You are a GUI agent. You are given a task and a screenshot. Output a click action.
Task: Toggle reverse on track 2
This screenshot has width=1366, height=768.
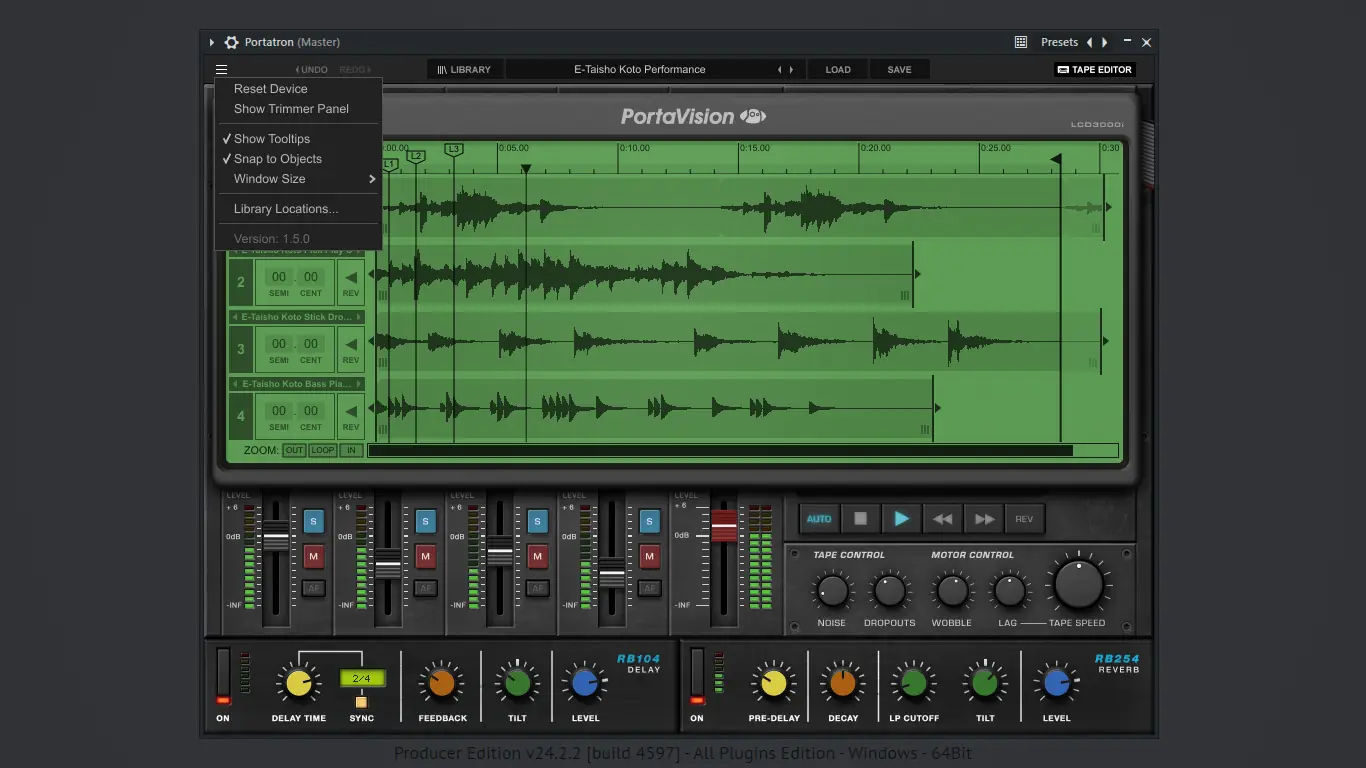(350, 283)
